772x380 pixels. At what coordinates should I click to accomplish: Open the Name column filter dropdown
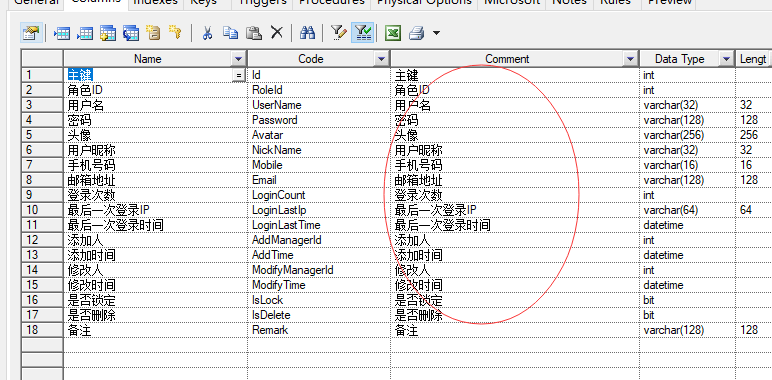(238, 59)
